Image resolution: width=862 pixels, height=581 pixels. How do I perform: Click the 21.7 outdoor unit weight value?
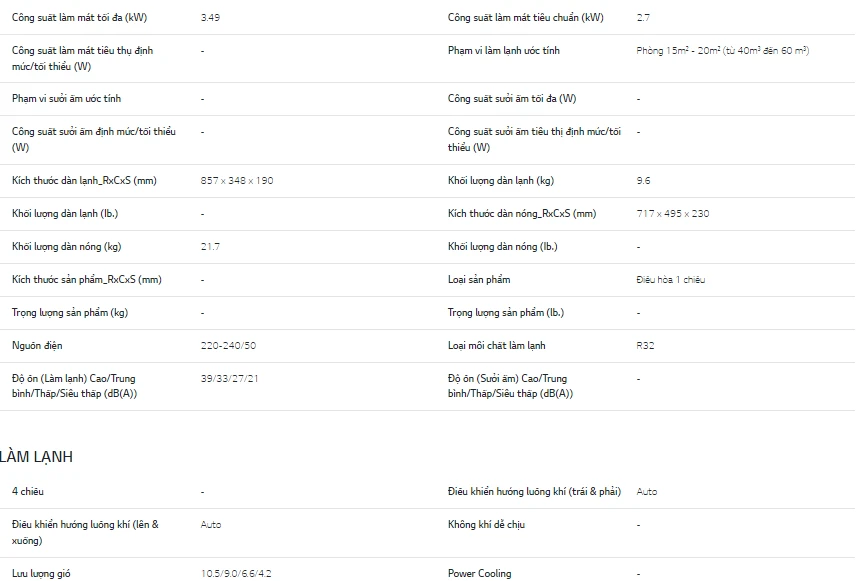(210, 247)
